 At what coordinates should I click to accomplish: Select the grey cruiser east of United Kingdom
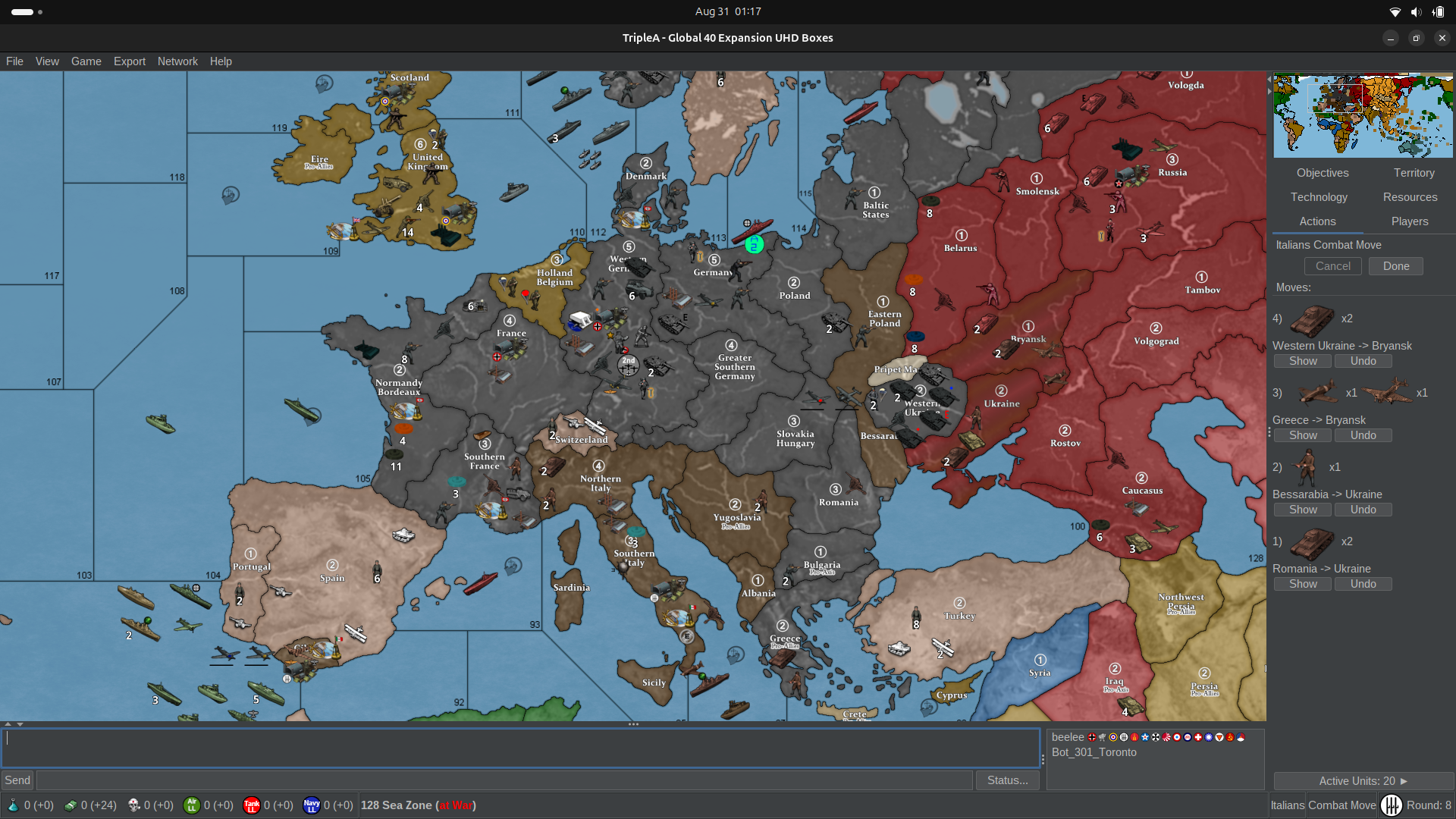point(513,191)
